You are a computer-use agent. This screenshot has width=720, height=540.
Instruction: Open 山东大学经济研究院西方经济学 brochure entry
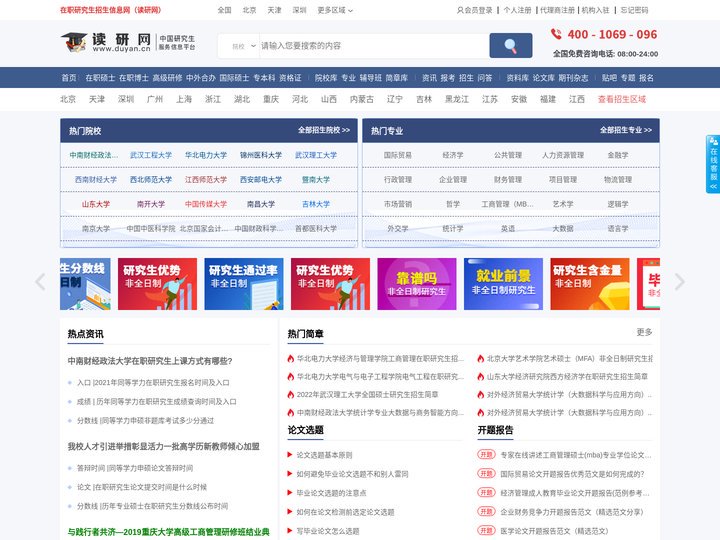click(567, 377)
